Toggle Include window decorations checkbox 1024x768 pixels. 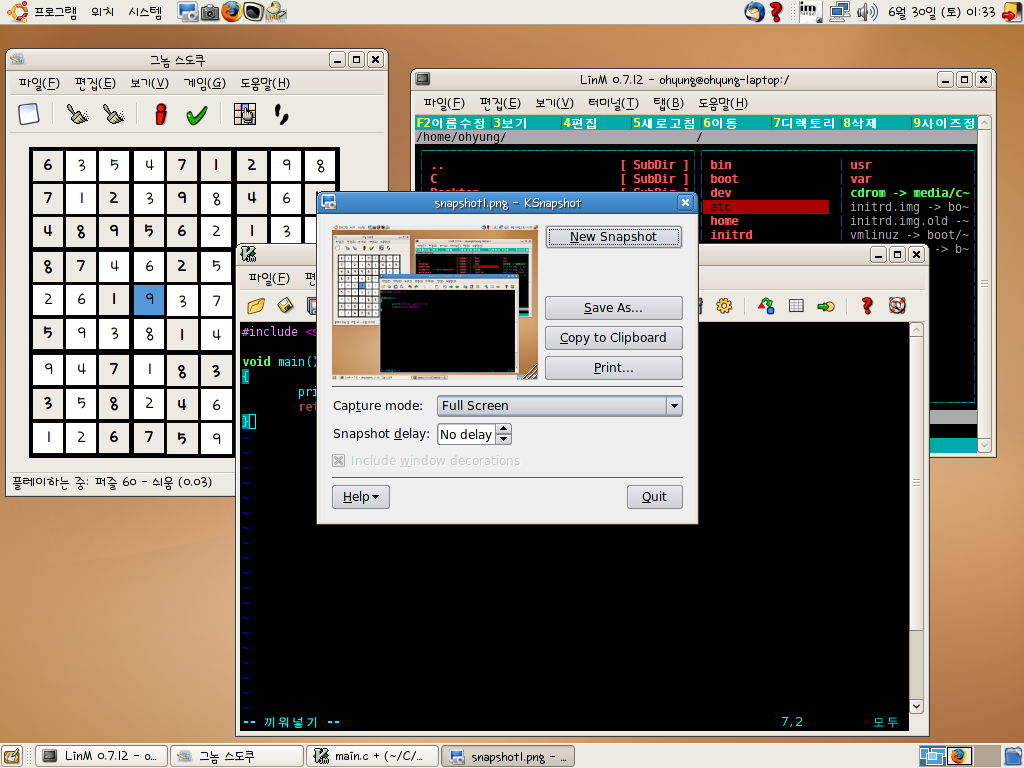[x=338, y=460]
